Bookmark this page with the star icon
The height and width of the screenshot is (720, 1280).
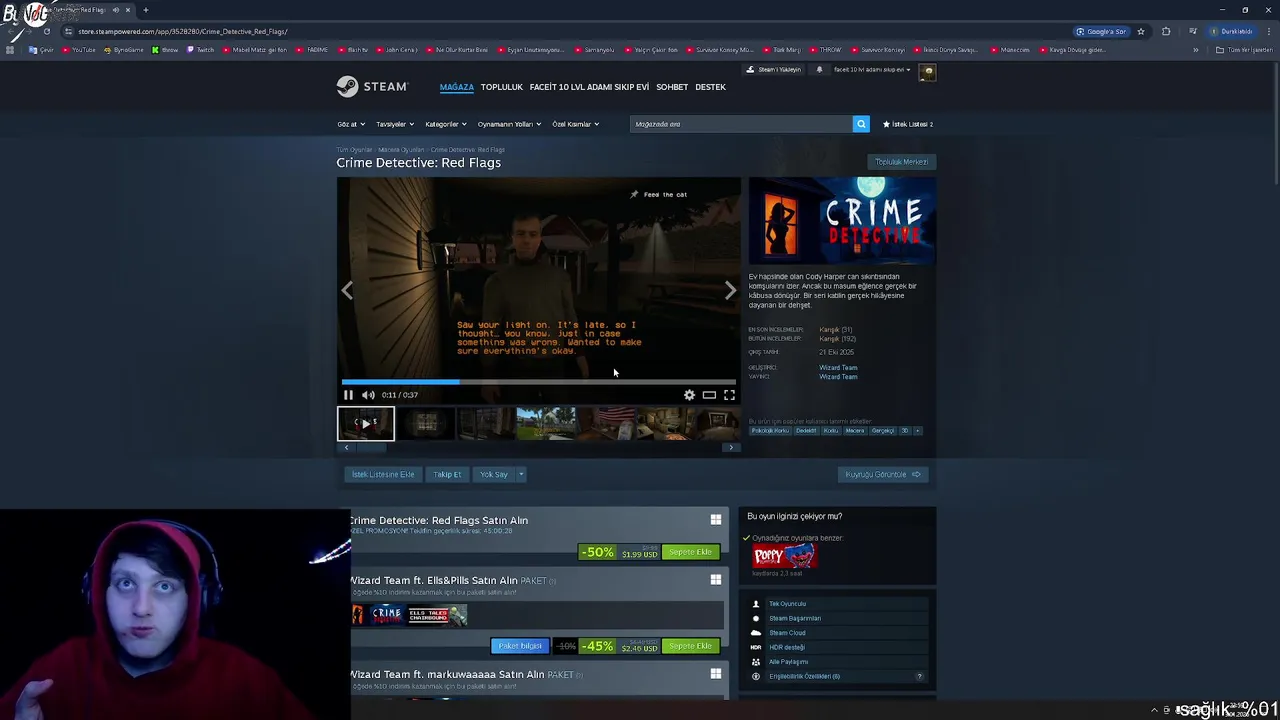point(1141,31)
